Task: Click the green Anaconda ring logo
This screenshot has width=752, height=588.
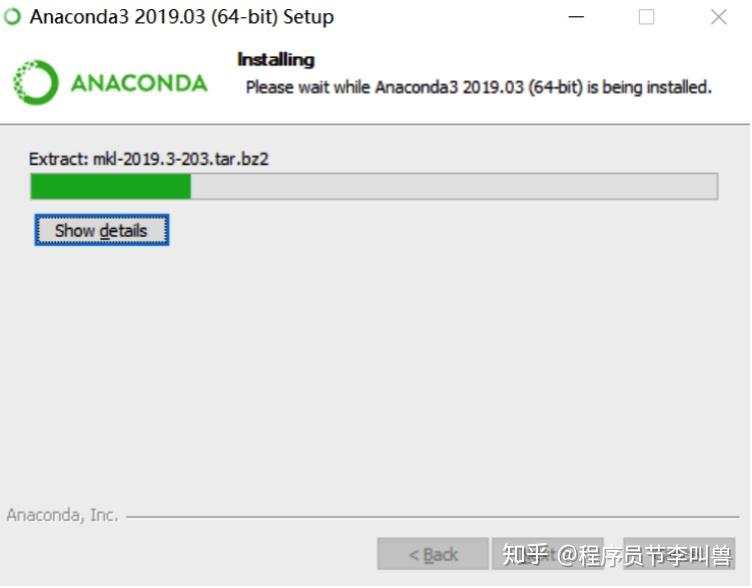Action: pos(35,82)
